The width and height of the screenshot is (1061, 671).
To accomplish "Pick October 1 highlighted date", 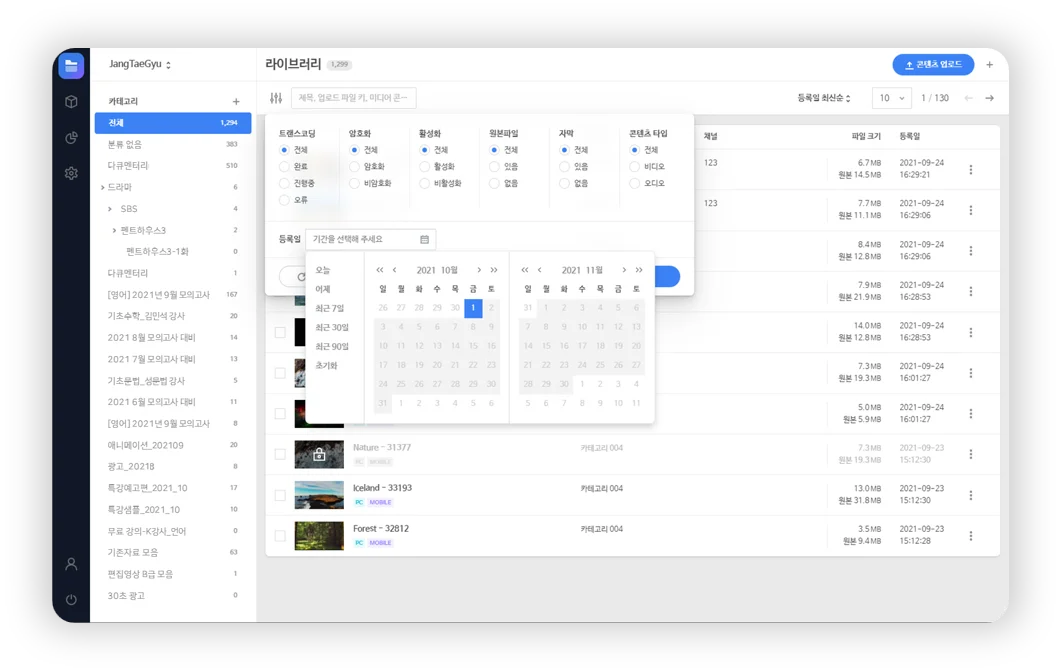I will pyautogui.click(x=473, y=308).
